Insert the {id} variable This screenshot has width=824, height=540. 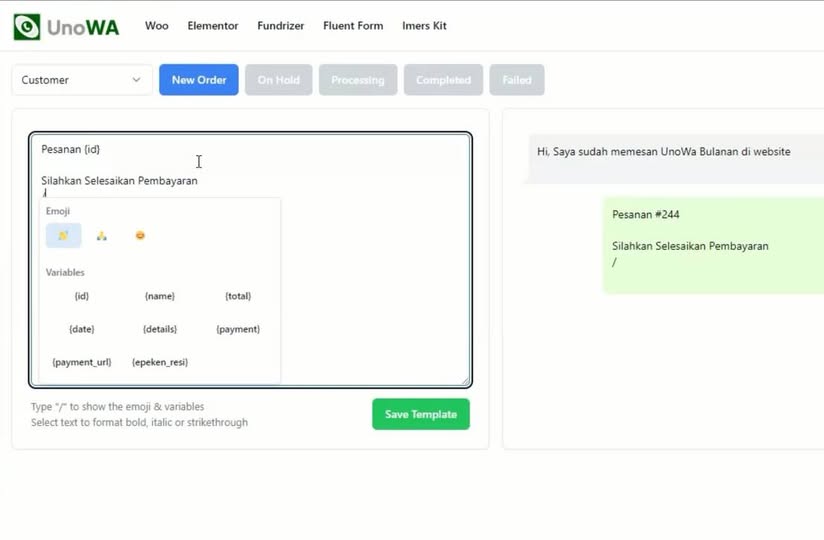click(82, 296)
